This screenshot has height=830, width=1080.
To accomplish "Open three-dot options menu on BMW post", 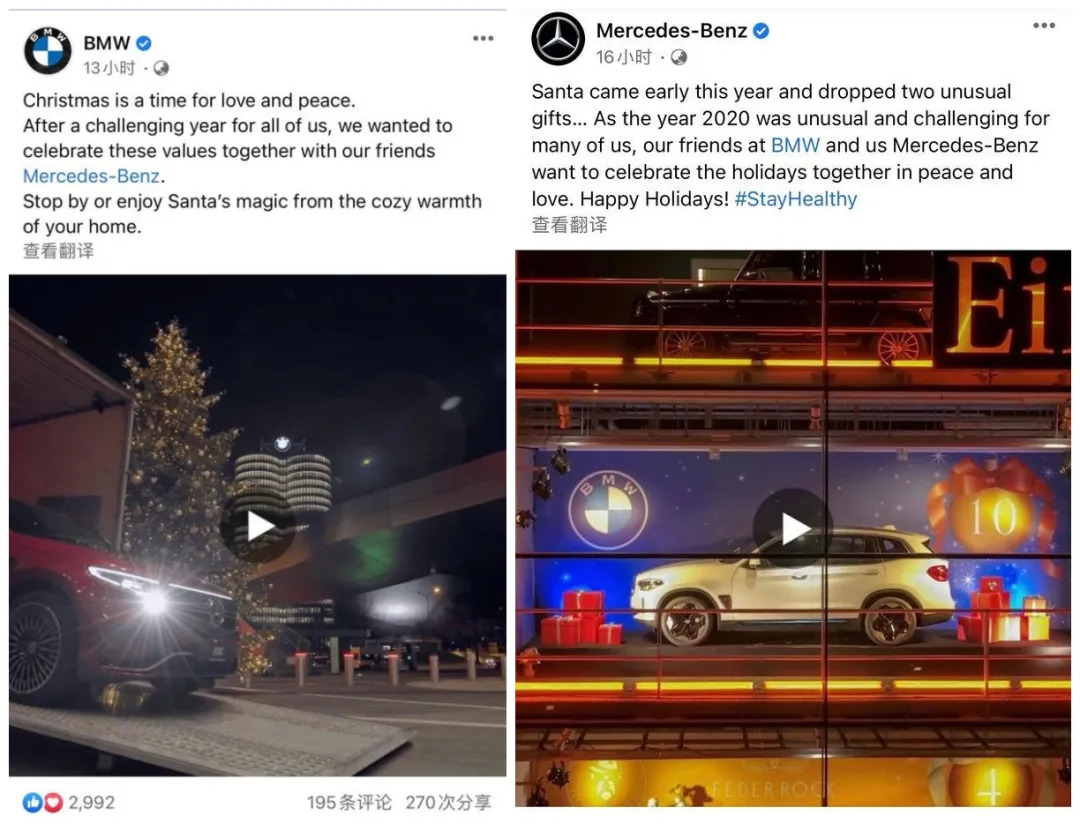I will pos(483,38).
